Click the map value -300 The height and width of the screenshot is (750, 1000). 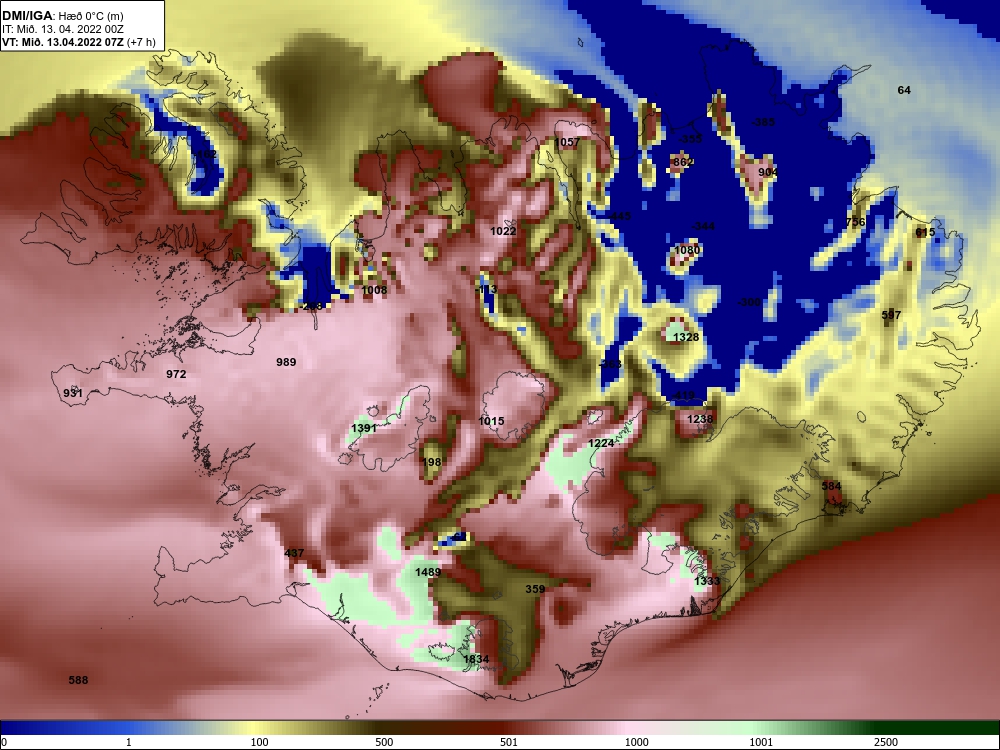pos(749,302)
